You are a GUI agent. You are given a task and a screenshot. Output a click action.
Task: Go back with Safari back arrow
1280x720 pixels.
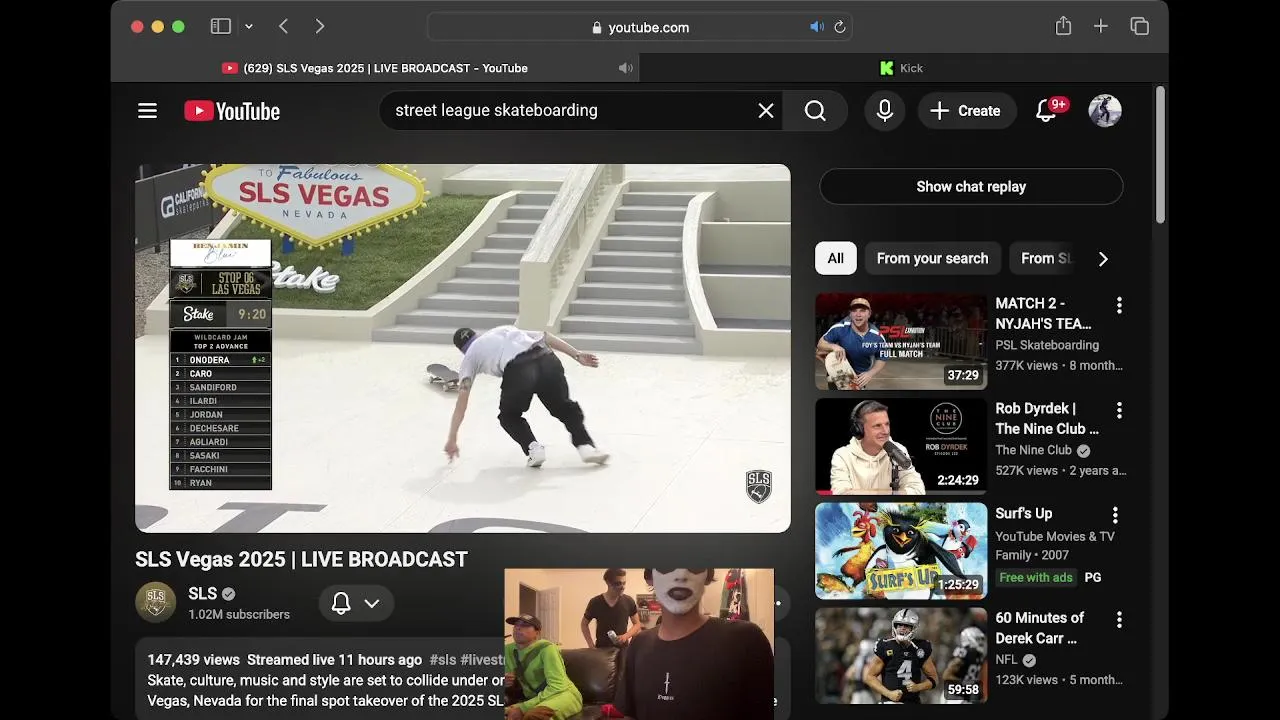[284, 27]
